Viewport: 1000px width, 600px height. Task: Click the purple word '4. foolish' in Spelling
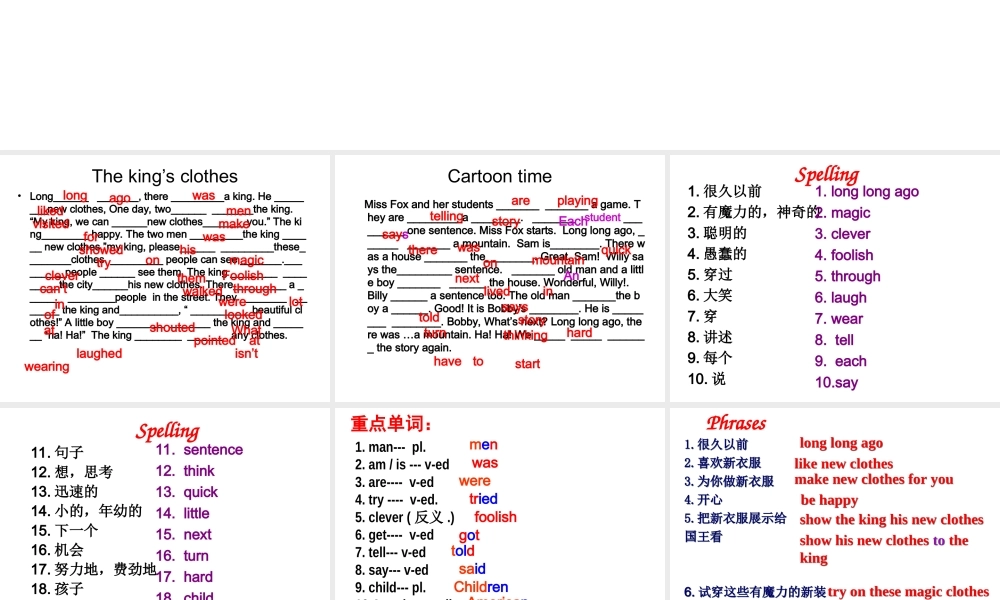click(844, 255)
